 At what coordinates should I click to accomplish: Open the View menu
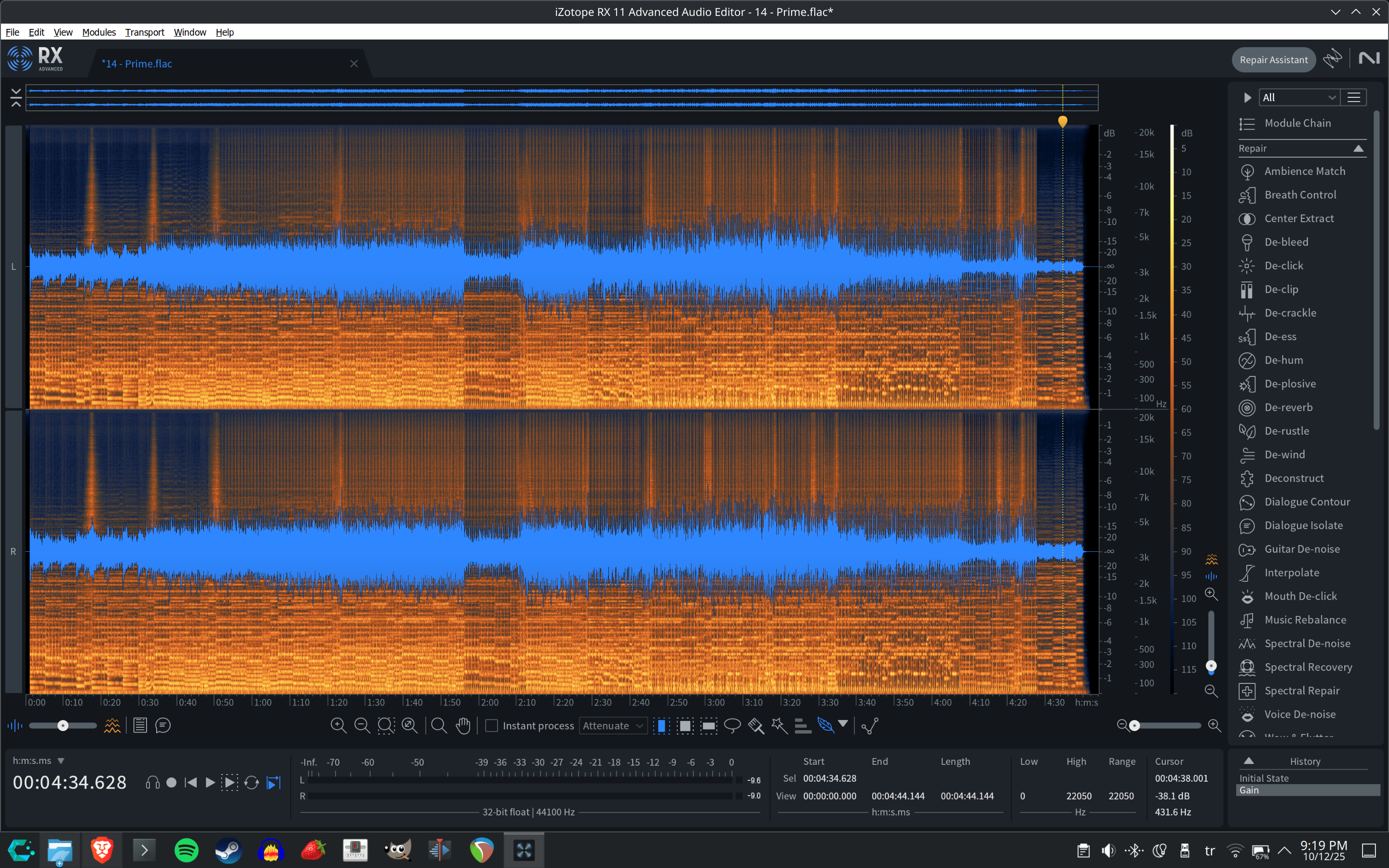tap(63, 32)
